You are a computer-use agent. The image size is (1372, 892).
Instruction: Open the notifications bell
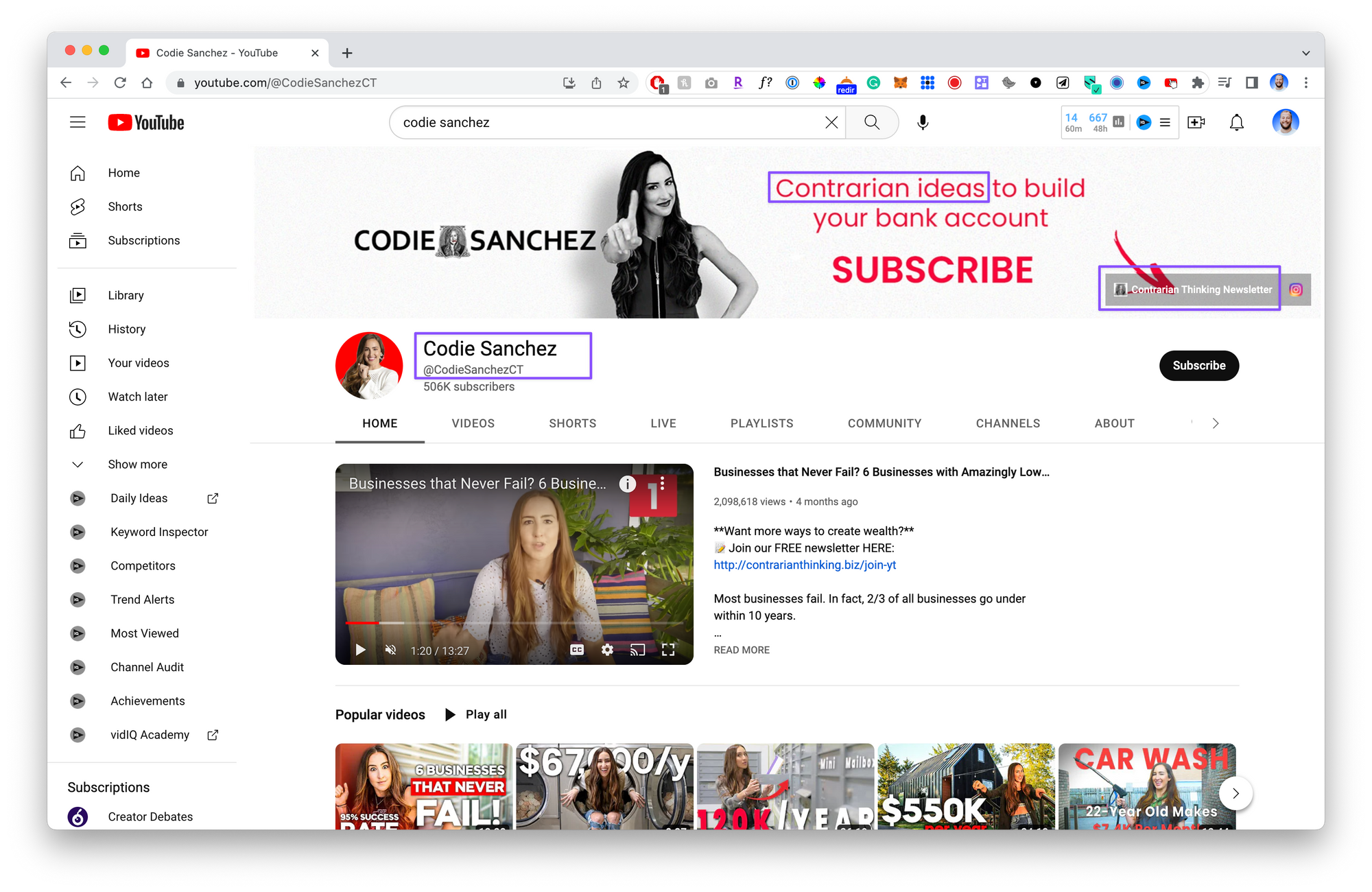click(1236, 122)
